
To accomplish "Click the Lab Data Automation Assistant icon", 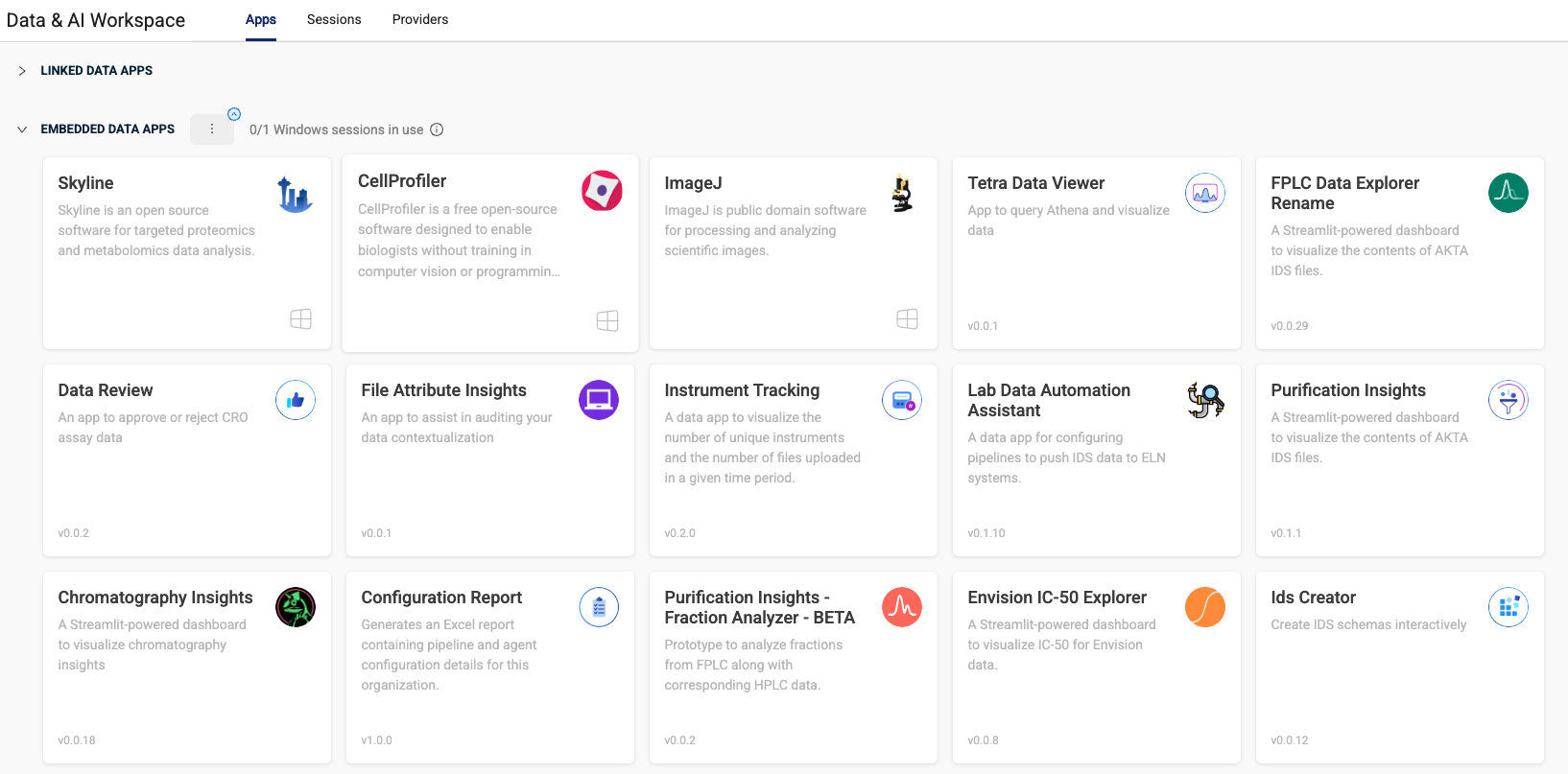I will (x=1205, y=400).
